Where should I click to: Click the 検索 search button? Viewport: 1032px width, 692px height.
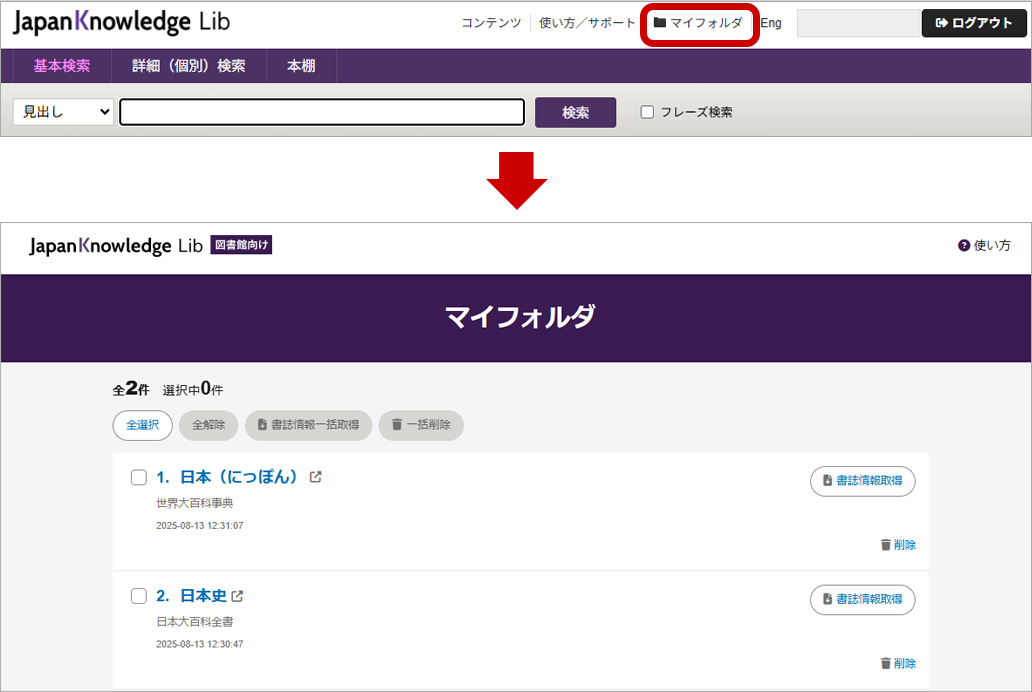click(575, 112)
